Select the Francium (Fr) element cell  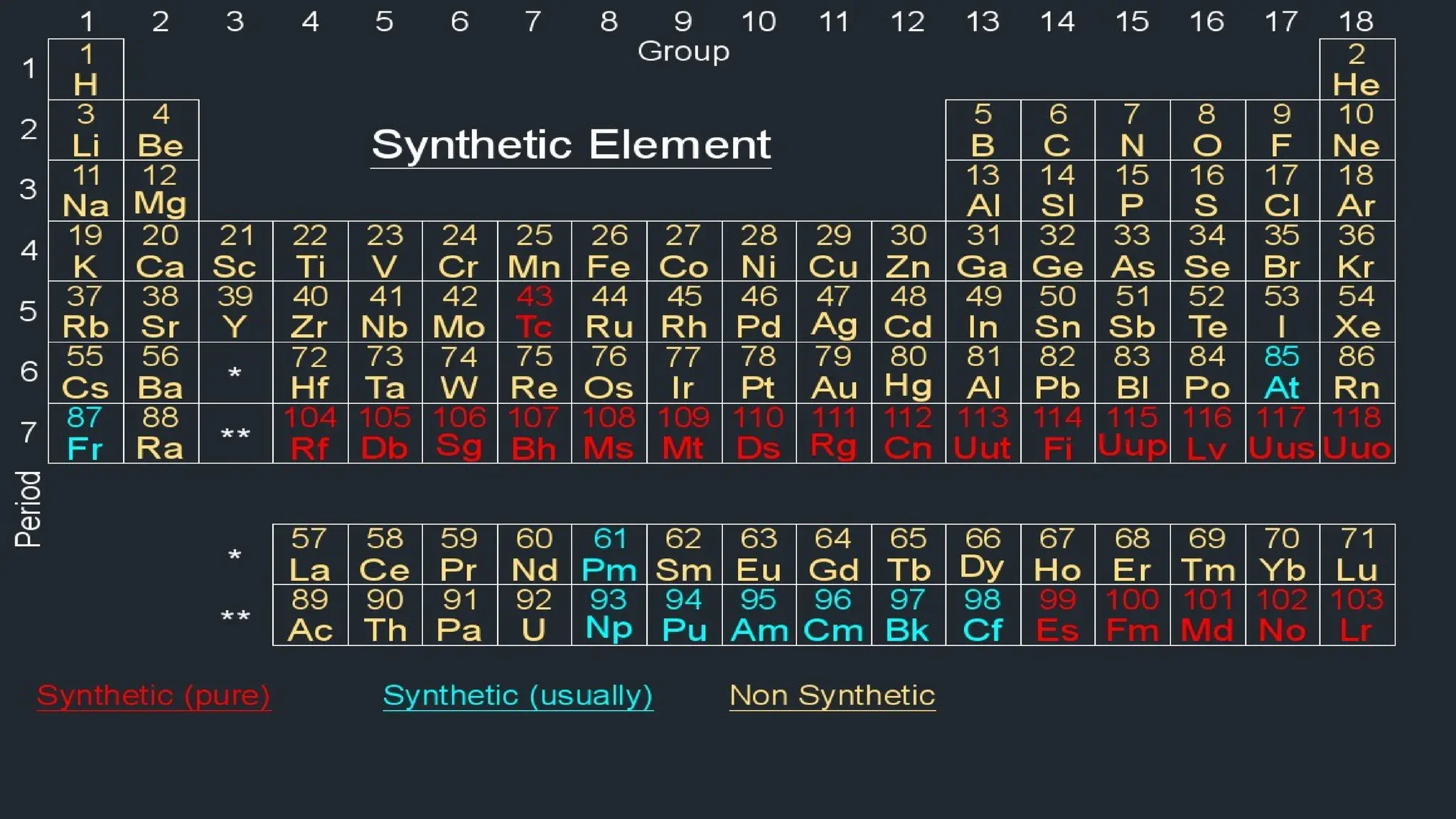(86, 433)
